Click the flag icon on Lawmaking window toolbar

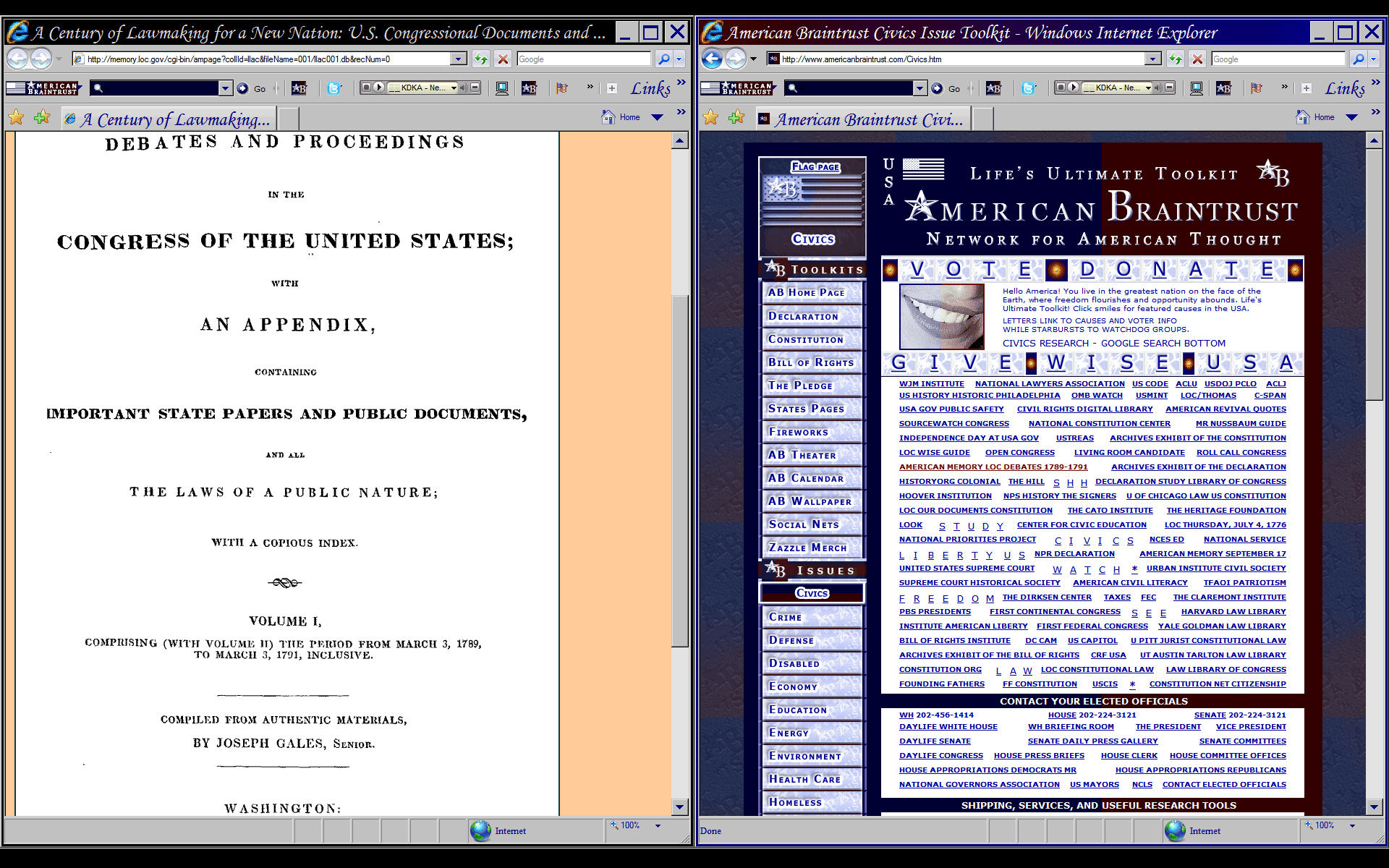pyautogui.click(x=562, y=88)
